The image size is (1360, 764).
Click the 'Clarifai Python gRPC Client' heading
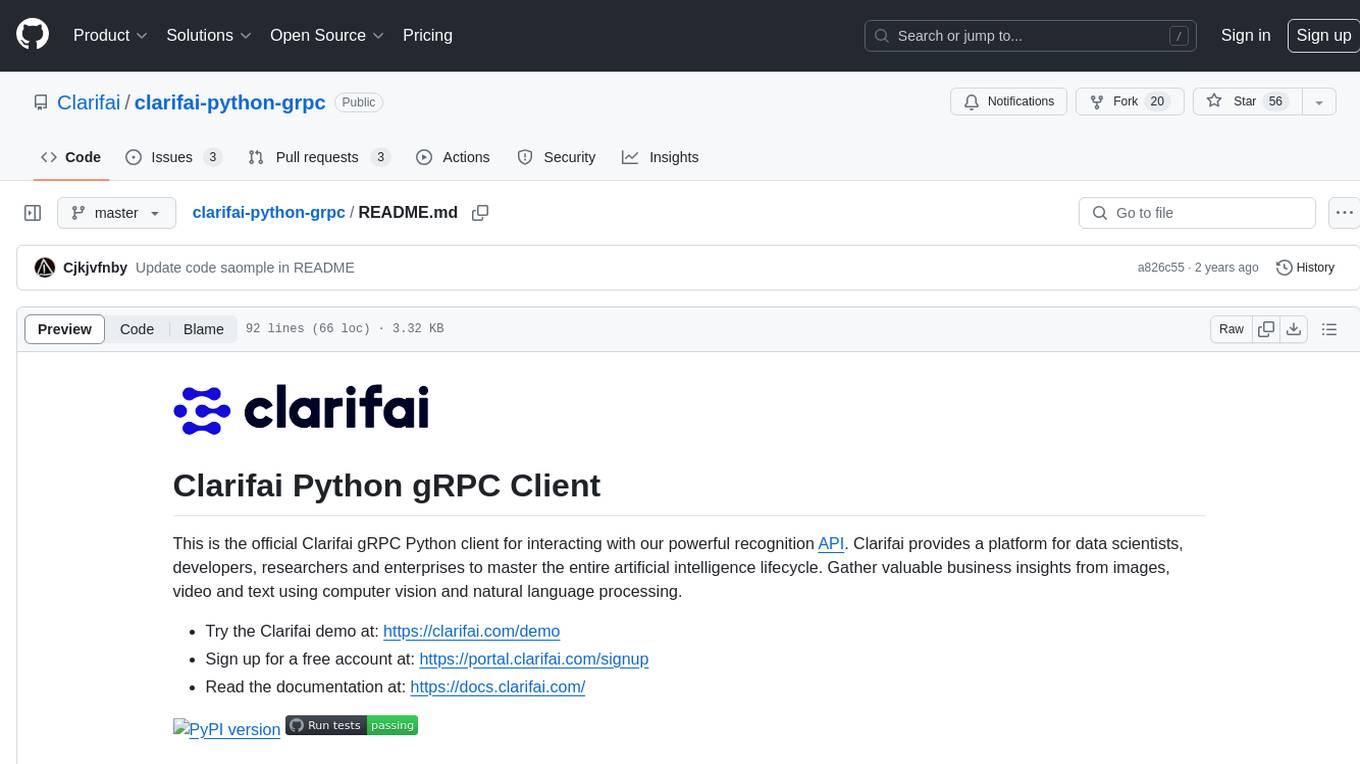(x=386, y=485)
